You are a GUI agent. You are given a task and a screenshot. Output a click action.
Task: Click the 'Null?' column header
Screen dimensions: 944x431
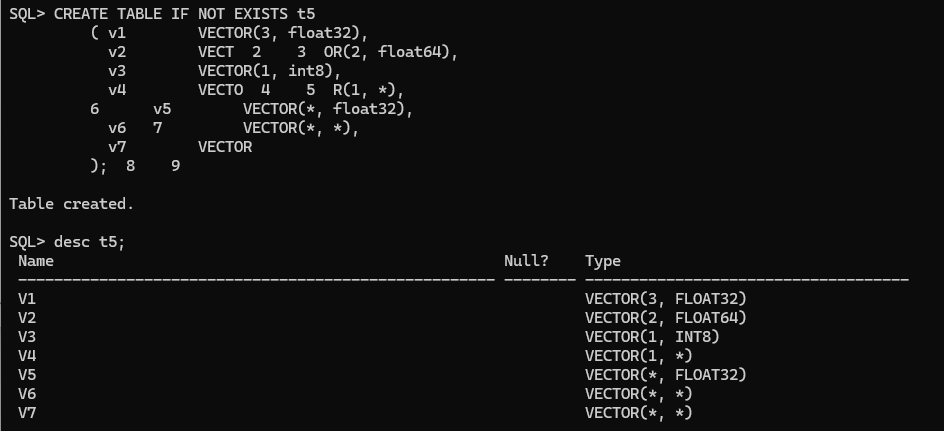[x=526, y=261]
